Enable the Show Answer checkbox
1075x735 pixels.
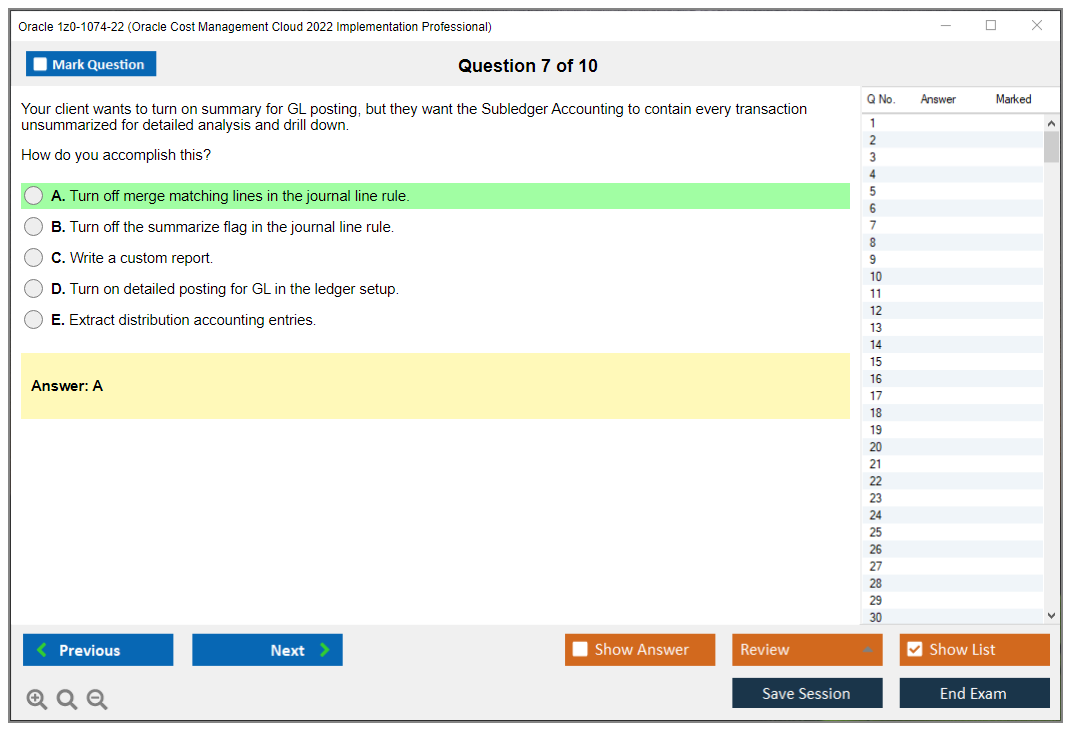tap(579, 649)
